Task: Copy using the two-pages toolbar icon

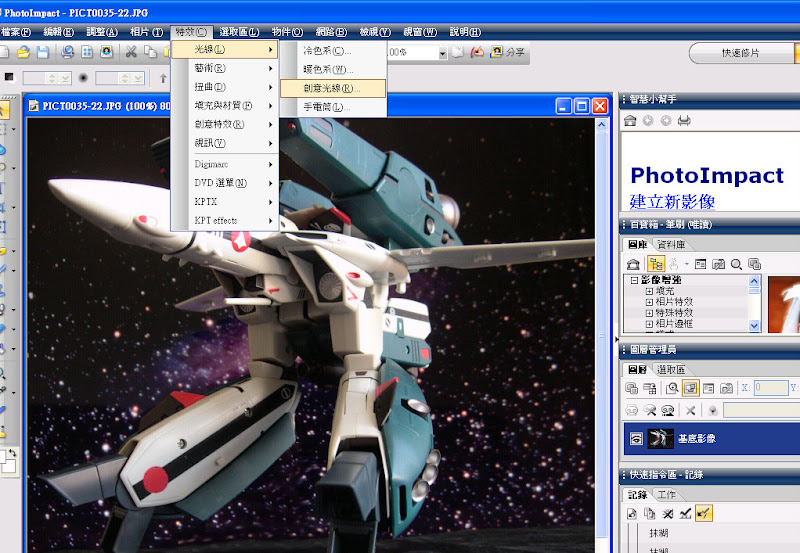Action: (150, 52)
